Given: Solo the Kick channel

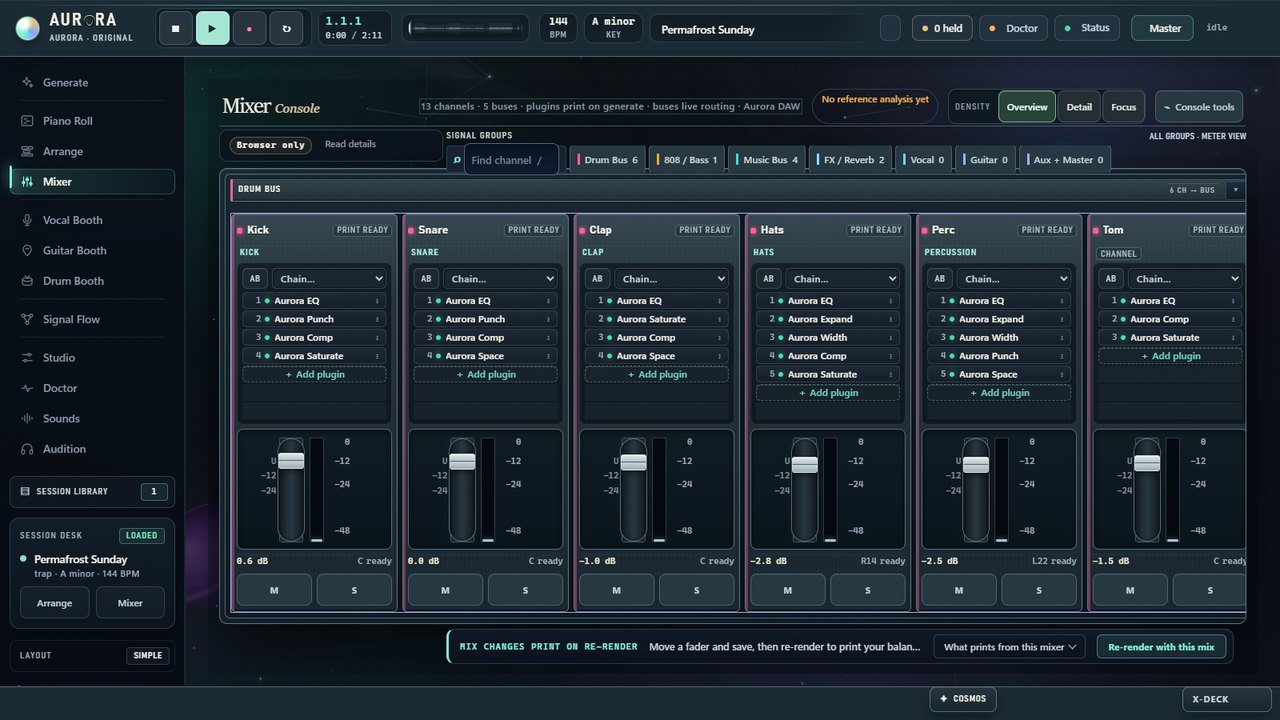Looking at the screenshot, I should 354,590.
